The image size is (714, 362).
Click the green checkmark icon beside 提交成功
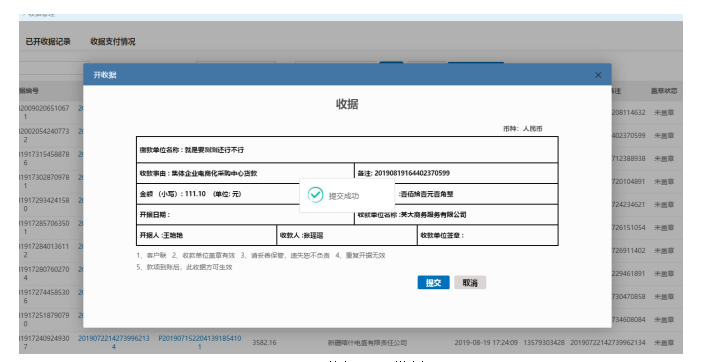tap(315, 195)
